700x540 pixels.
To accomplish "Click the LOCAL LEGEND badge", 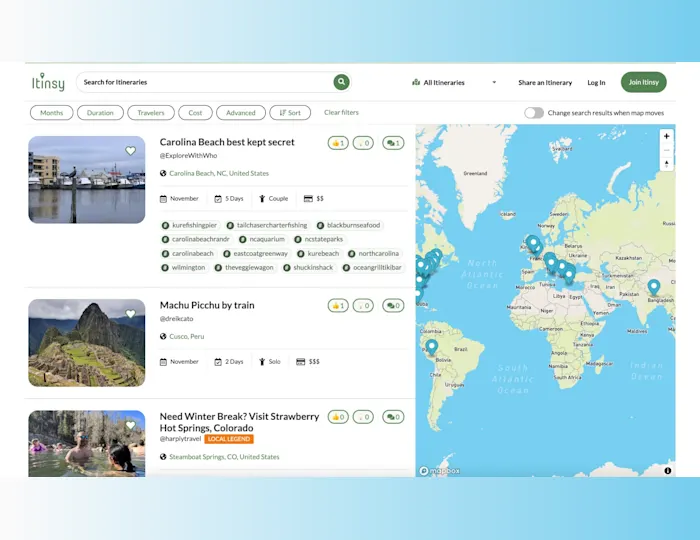I will (x=229, y=439).
